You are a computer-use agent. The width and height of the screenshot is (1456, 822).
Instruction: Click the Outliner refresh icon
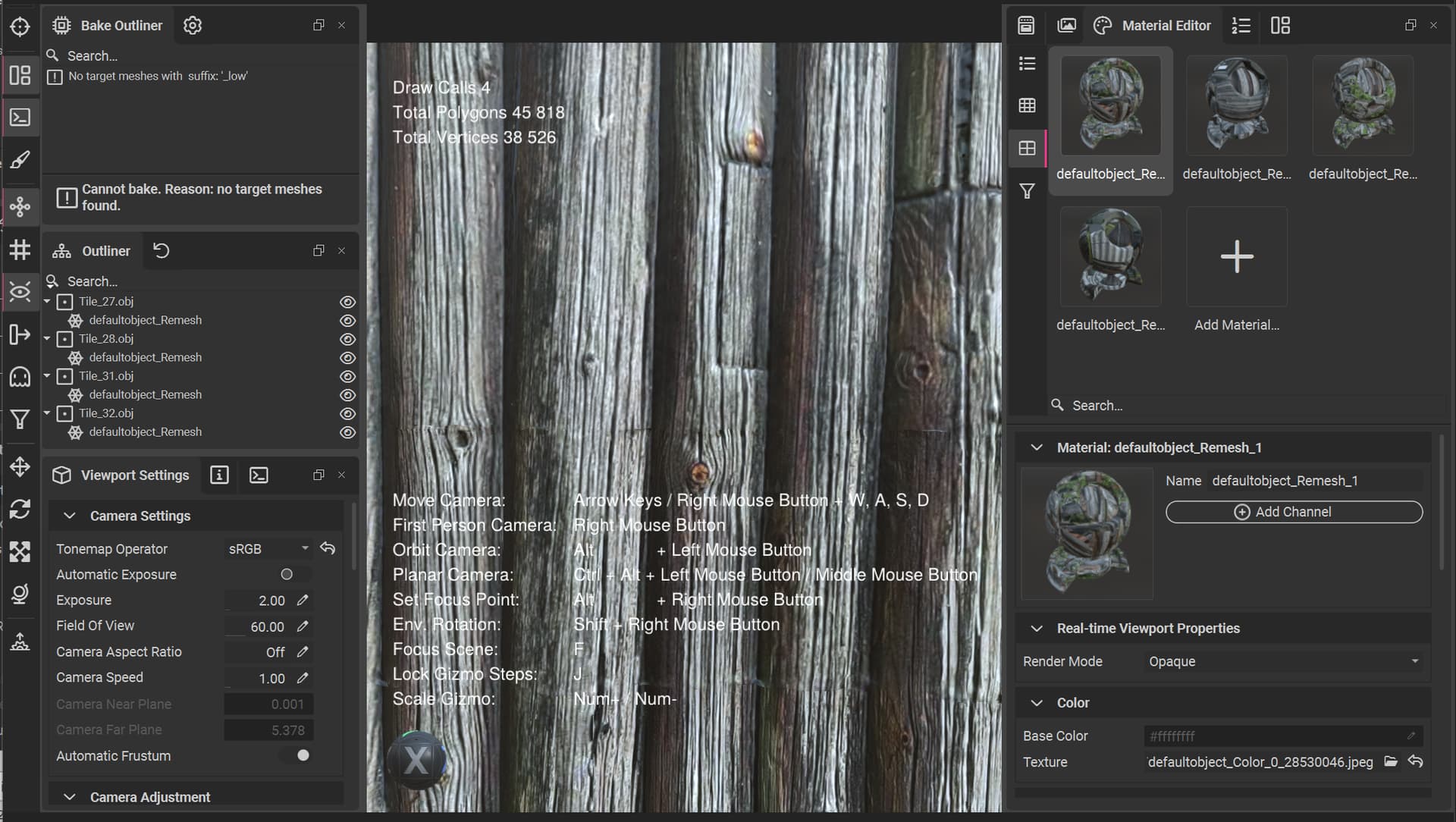(162, 250)
